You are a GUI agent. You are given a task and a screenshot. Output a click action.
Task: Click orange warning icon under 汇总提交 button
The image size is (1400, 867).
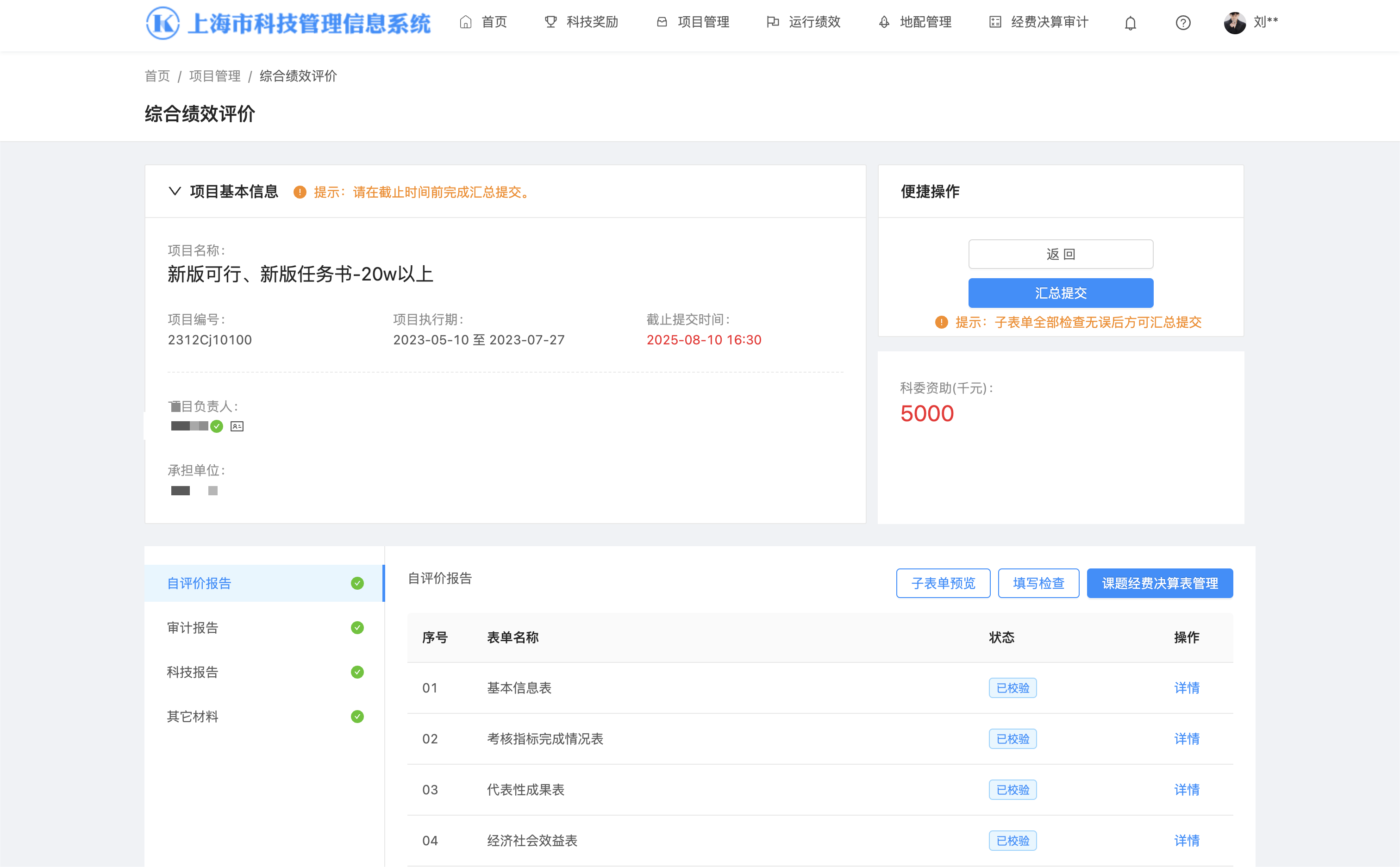coord(941,322)
